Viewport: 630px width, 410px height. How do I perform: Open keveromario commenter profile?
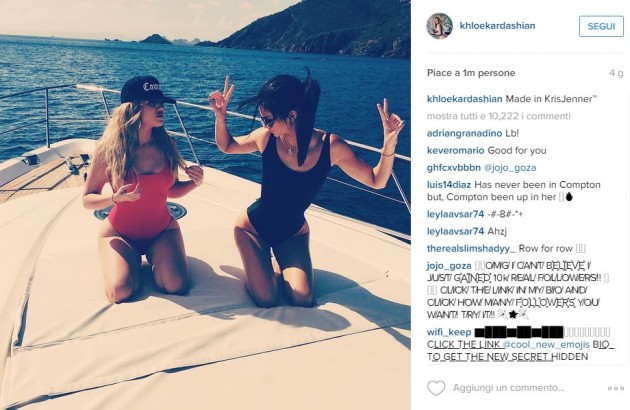(456, 151)
